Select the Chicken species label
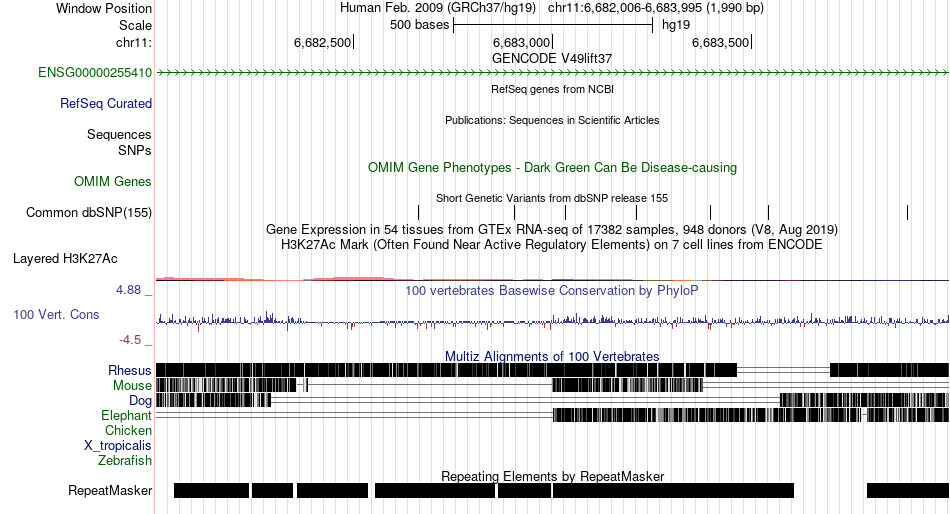Image resolution: width=950 pixels, height=514 pixels. pyautogui.click(x=128, y=430)
